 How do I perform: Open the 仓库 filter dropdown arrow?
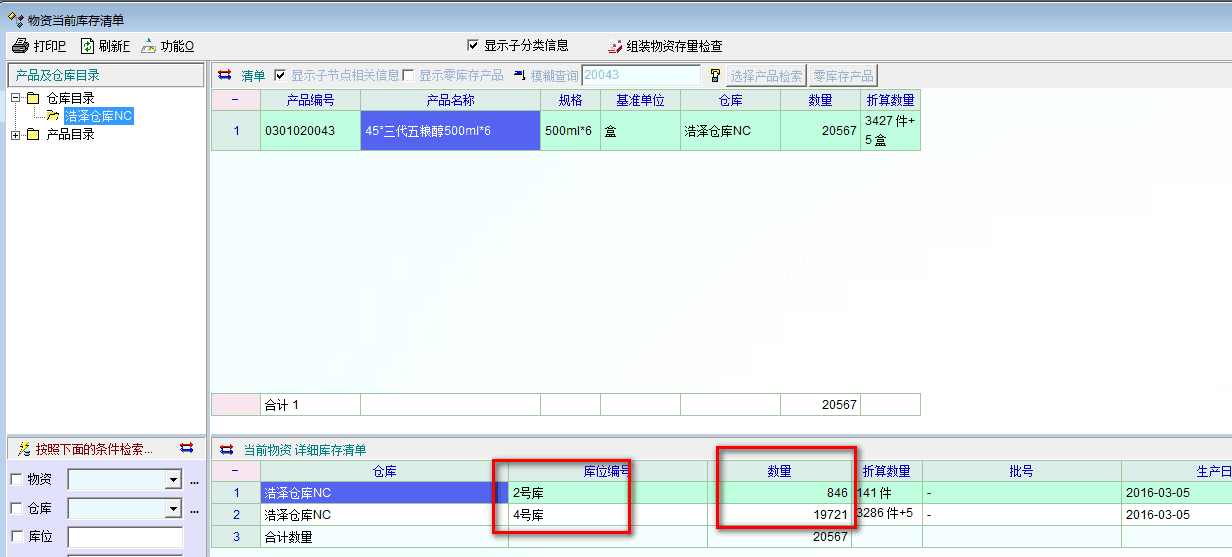(173, 509)
